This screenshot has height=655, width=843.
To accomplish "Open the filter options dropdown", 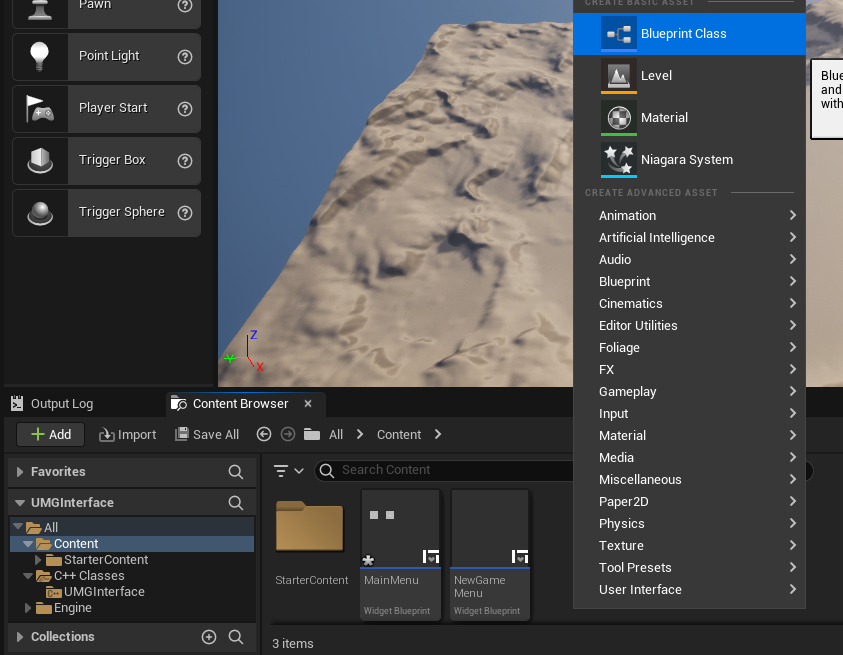I will click(x=289, y=471).
